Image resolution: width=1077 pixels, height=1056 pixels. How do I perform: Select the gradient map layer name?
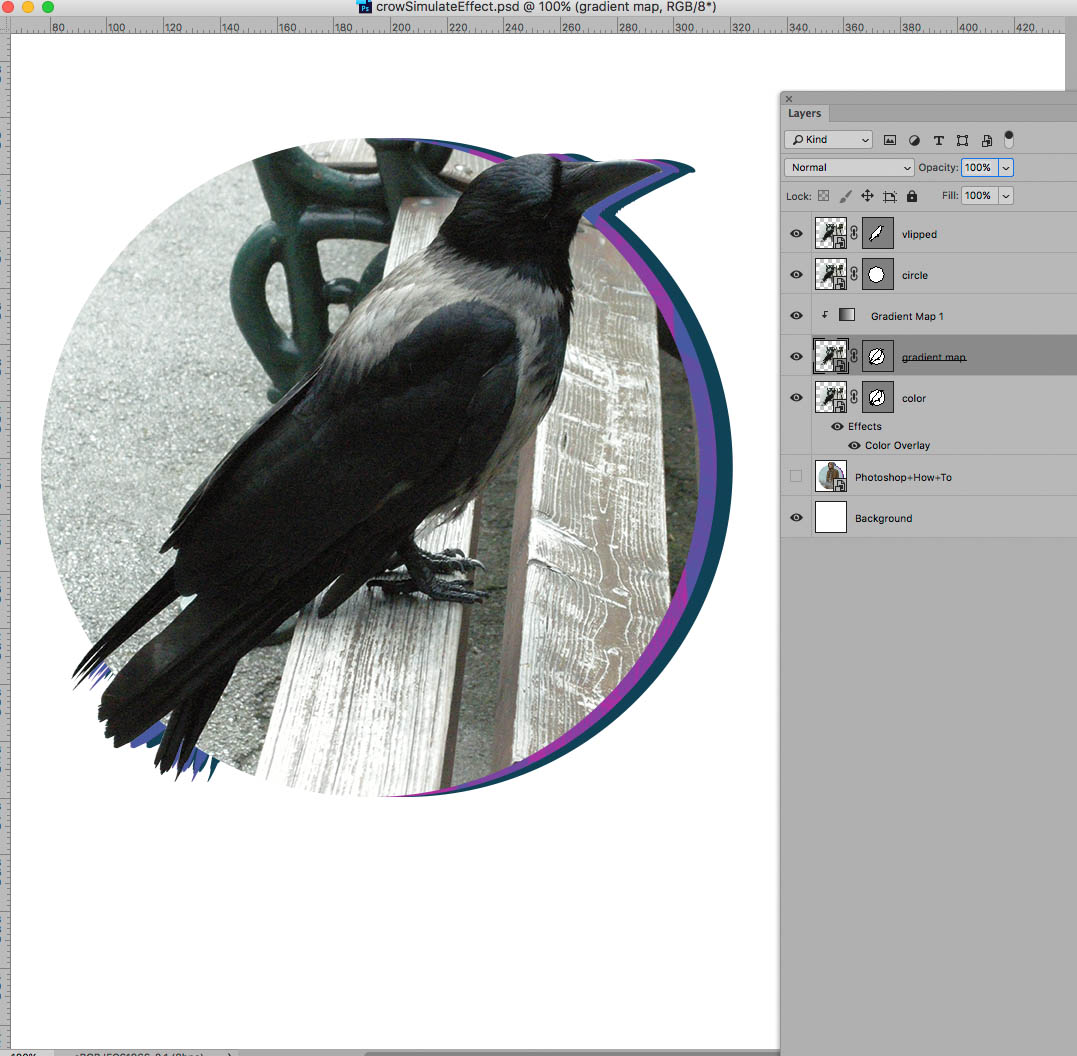(x=933, y=356)
